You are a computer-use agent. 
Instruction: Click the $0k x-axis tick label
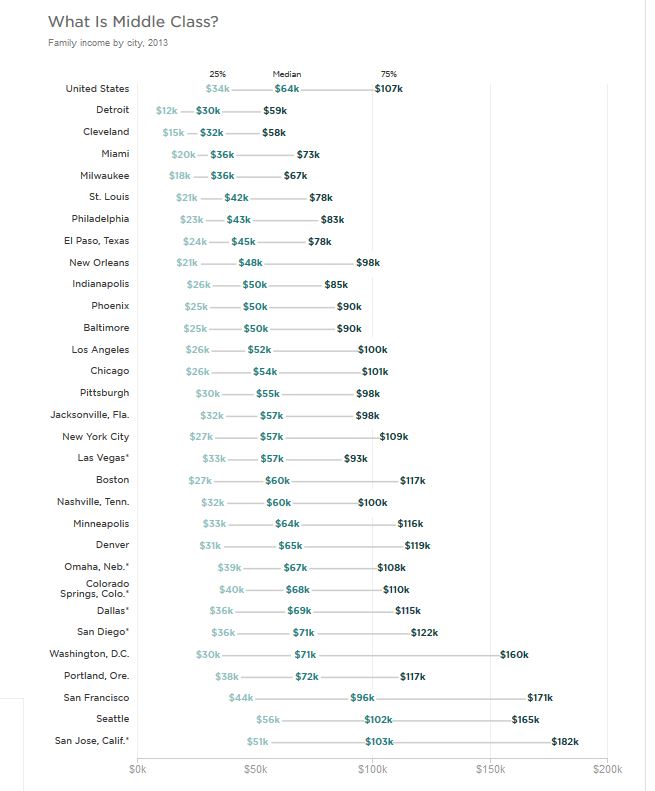(x=138, y=769)
